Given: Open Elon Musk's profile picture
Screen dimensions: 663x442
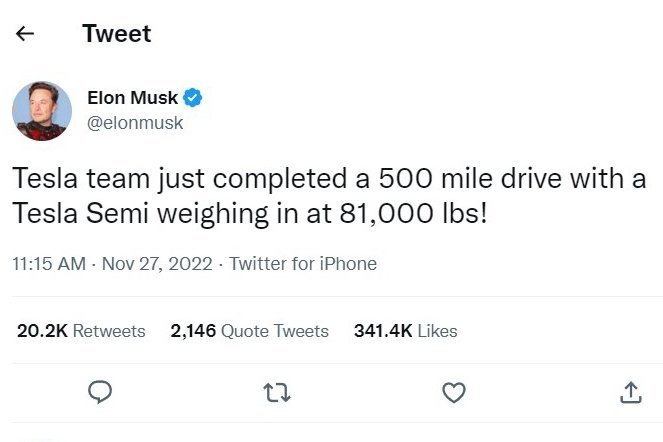Looking at the screenshot, I should pyautogui.click(x=41, y=110).
